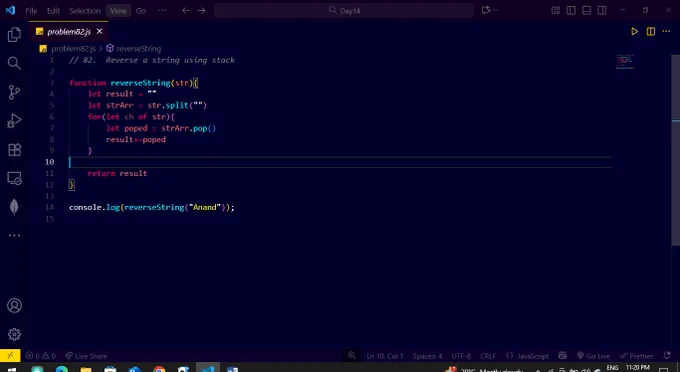
Task: Open the Customize Layout icon
Action: (556, 10)
